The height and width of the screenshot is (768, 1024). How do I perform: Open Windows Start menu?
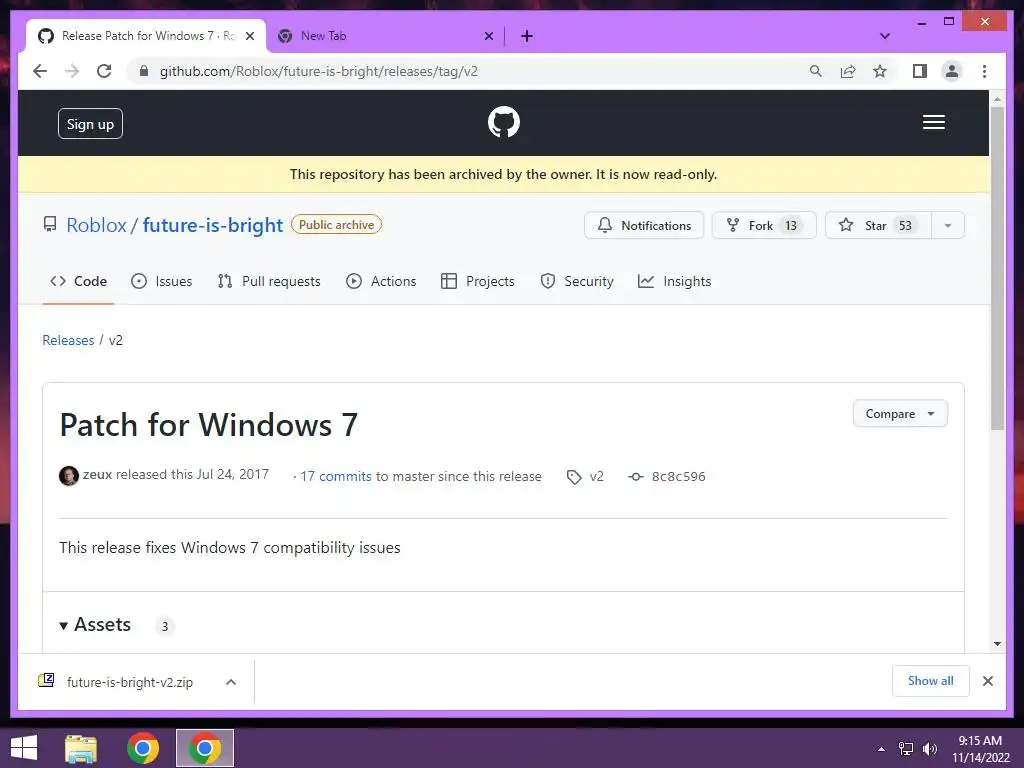pyautogui.click(x=24, y=748)
